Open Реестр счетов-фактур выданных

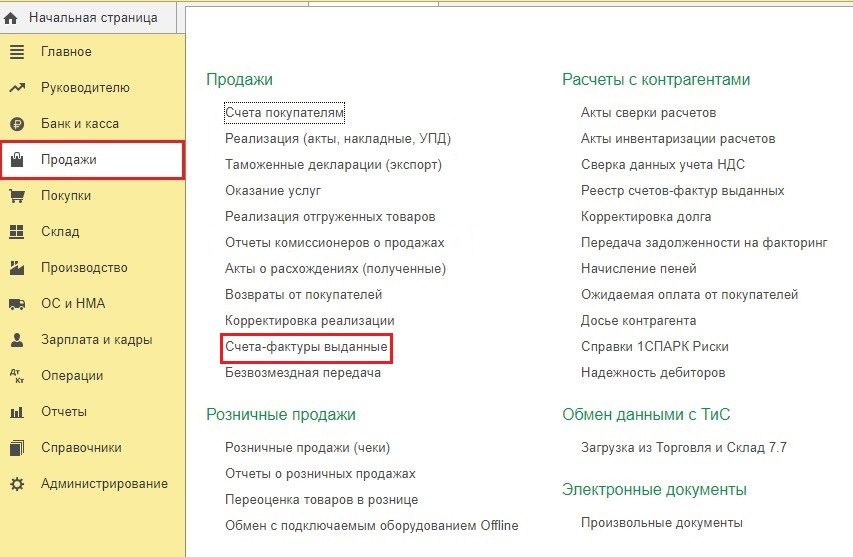683,190
